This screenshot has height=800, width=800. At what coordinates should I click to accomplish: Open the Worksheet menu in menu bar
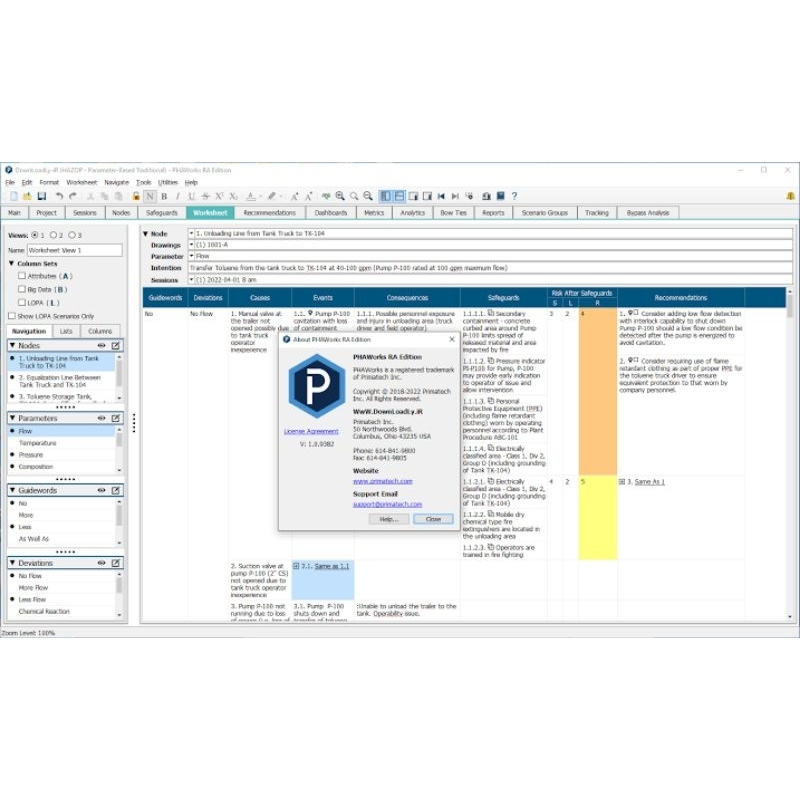pyautogui.click(x=82, y=183)
